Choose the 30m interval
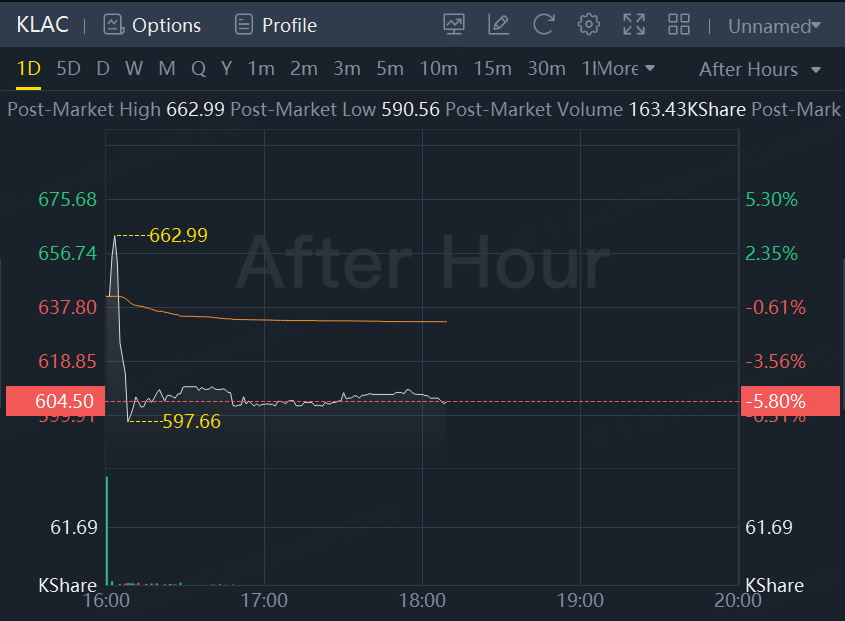845x621 pixels. point(546,69)
